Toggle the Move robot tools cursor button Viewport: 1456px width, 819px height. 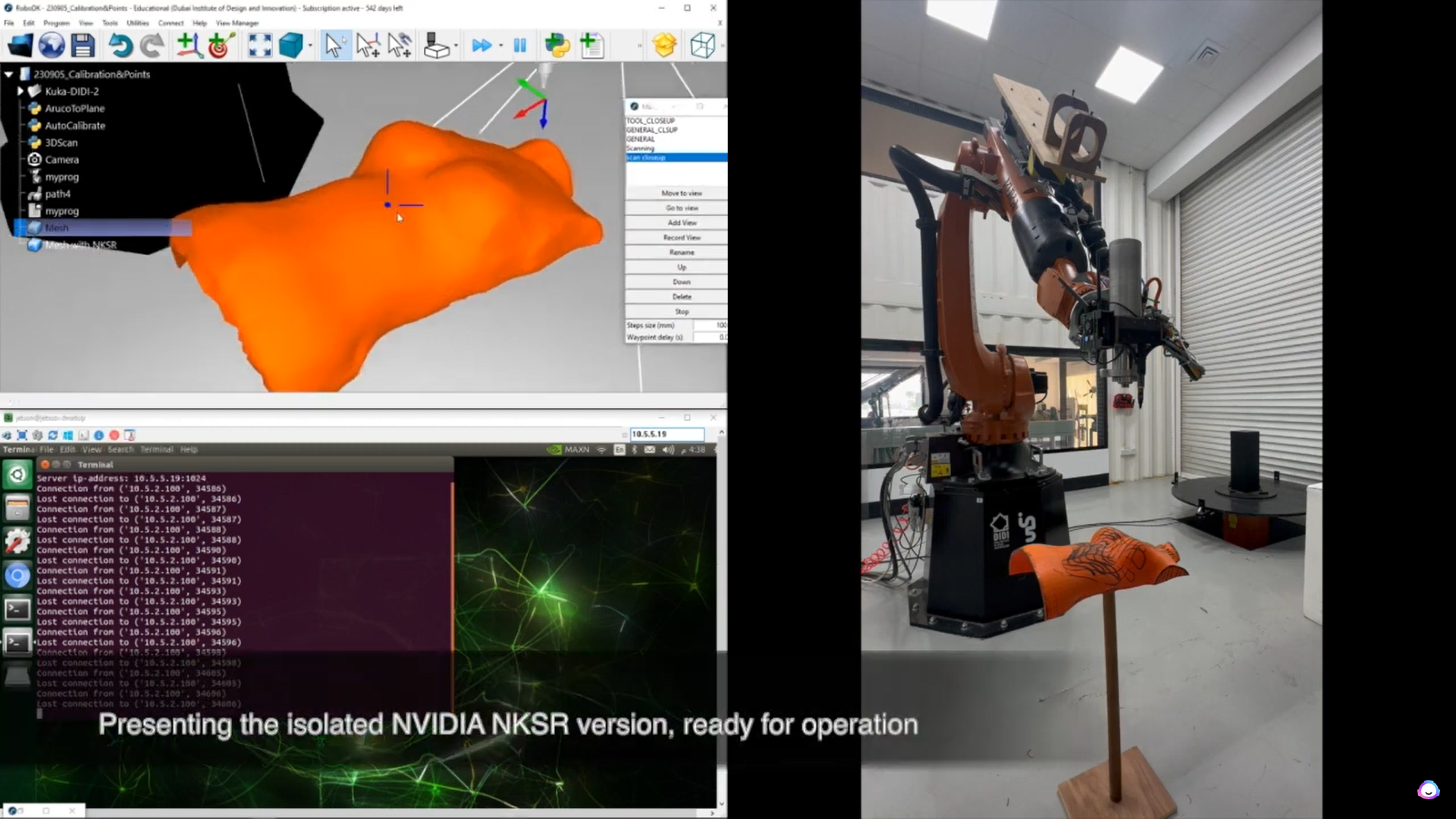pyautogui.click(x=400, y=45)
